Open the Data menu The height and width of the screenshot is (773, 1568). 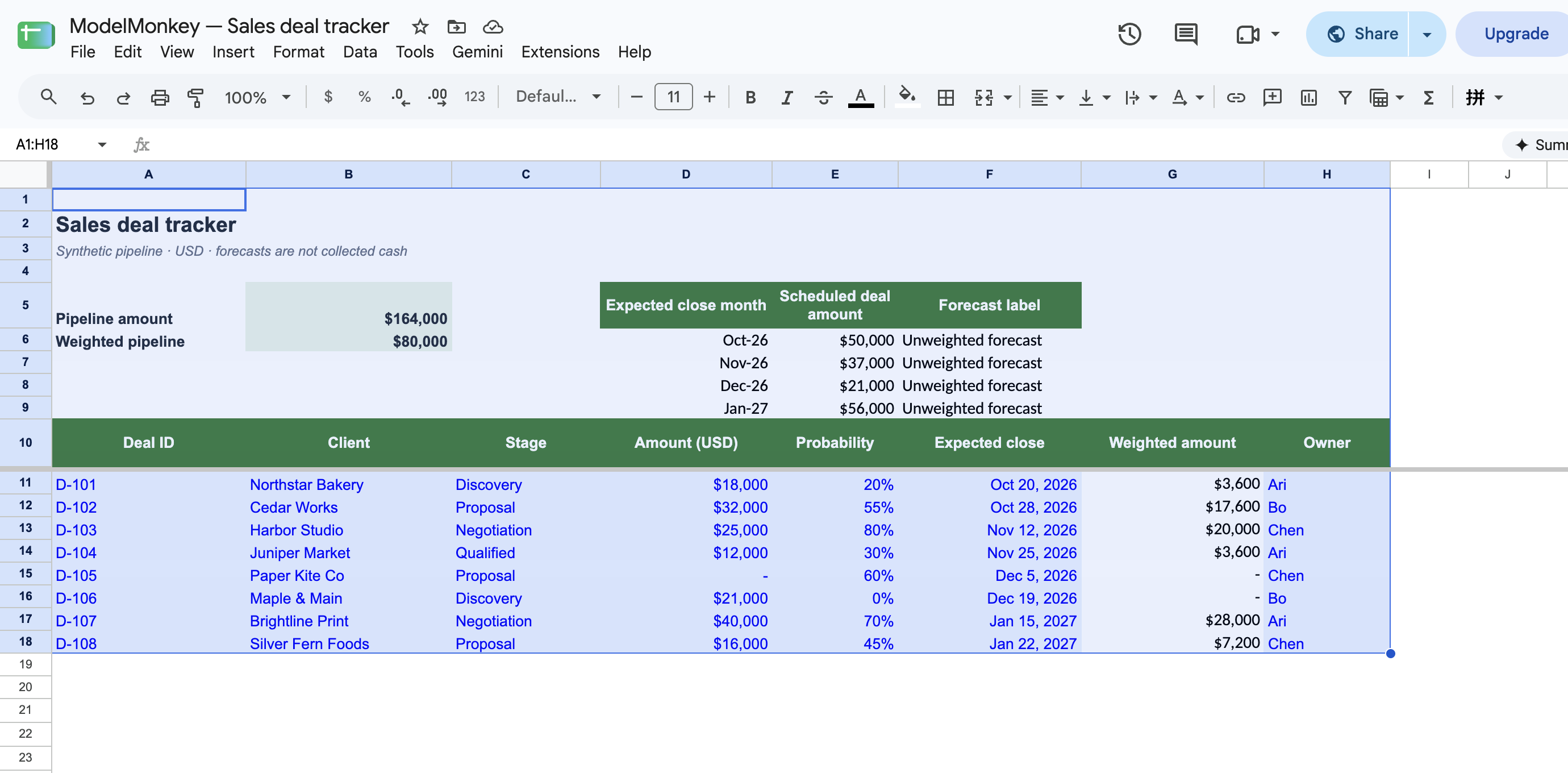(360, 52)
